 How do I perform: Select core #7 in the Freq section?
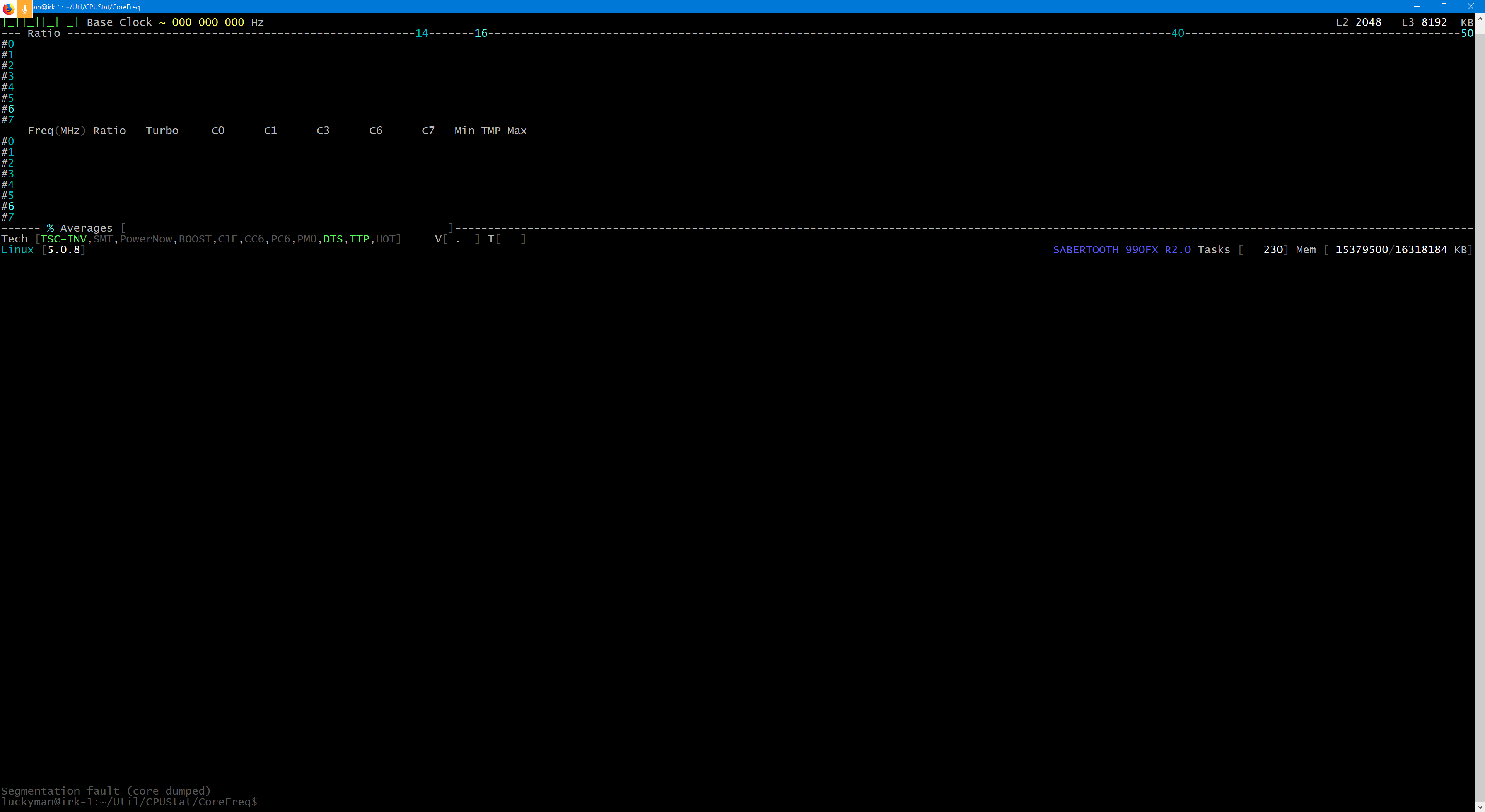8,217
